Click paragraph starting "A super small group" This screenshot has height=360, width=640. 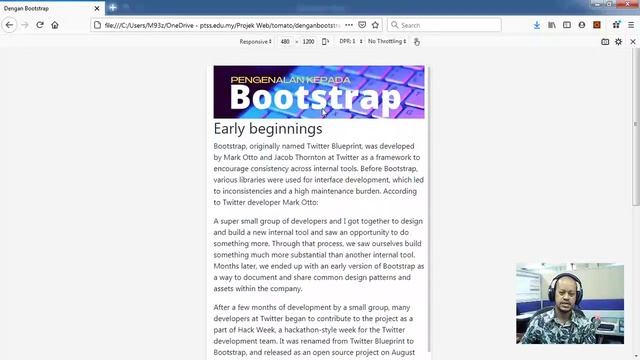click(x=319, y=255)
